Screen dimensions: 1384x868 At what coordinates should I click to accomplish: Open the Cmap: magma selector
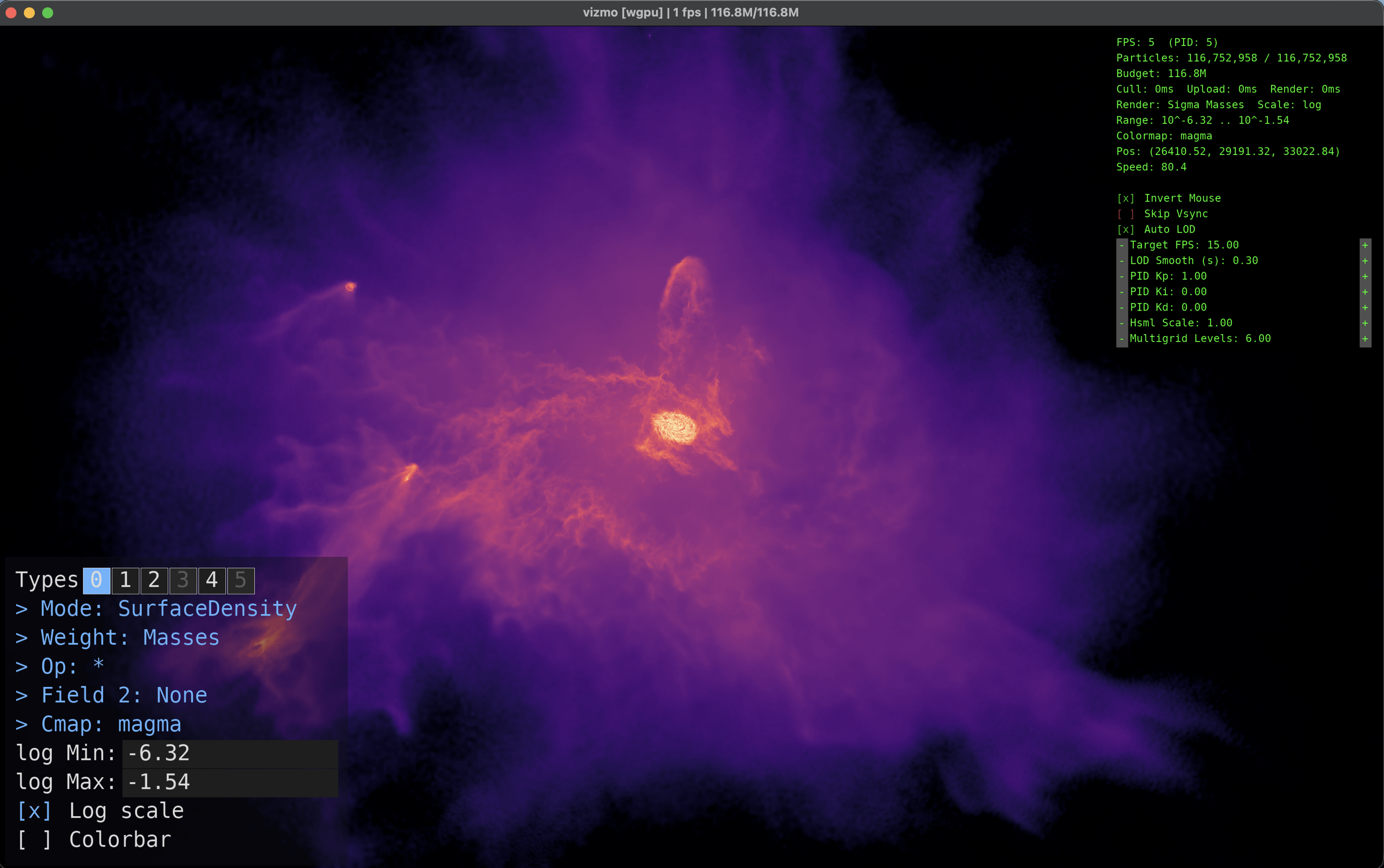coord(99,724)
